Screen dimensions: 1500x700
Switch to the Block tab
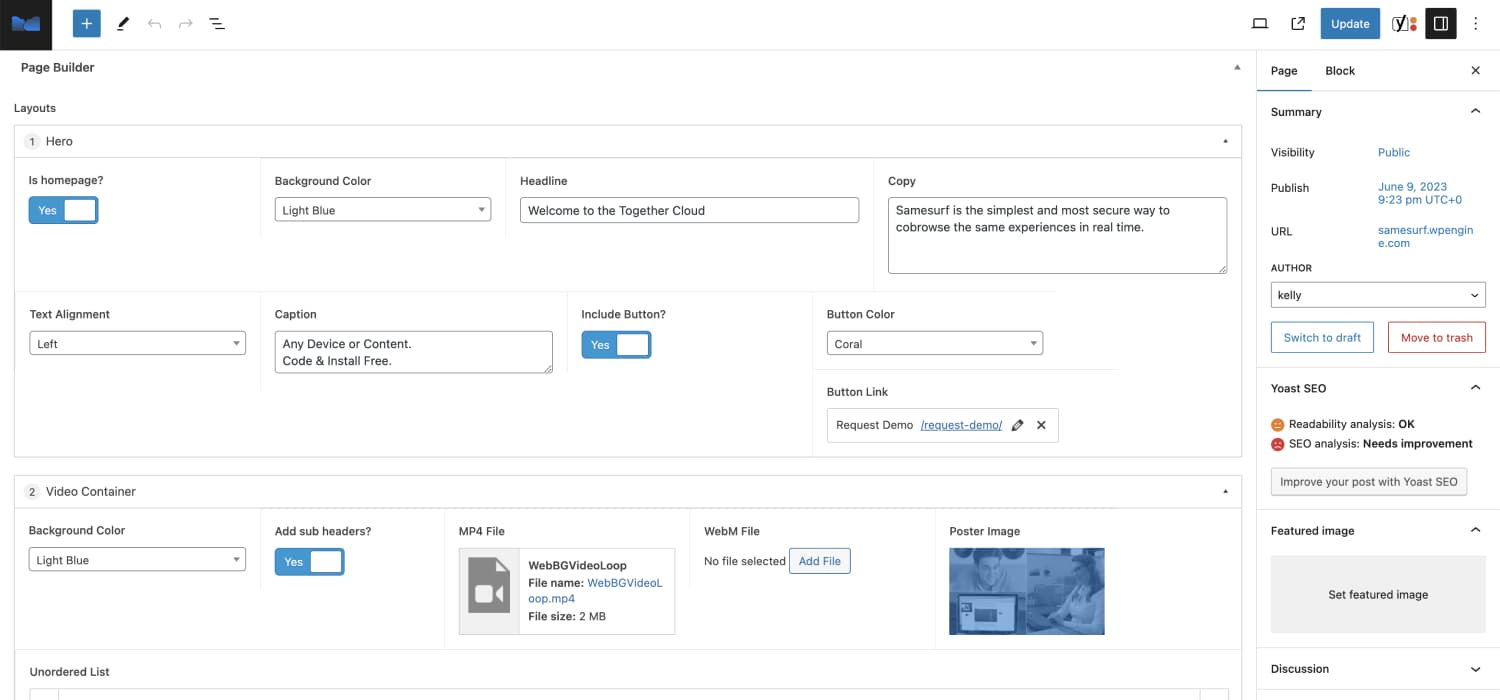(x=1340, y=70)
